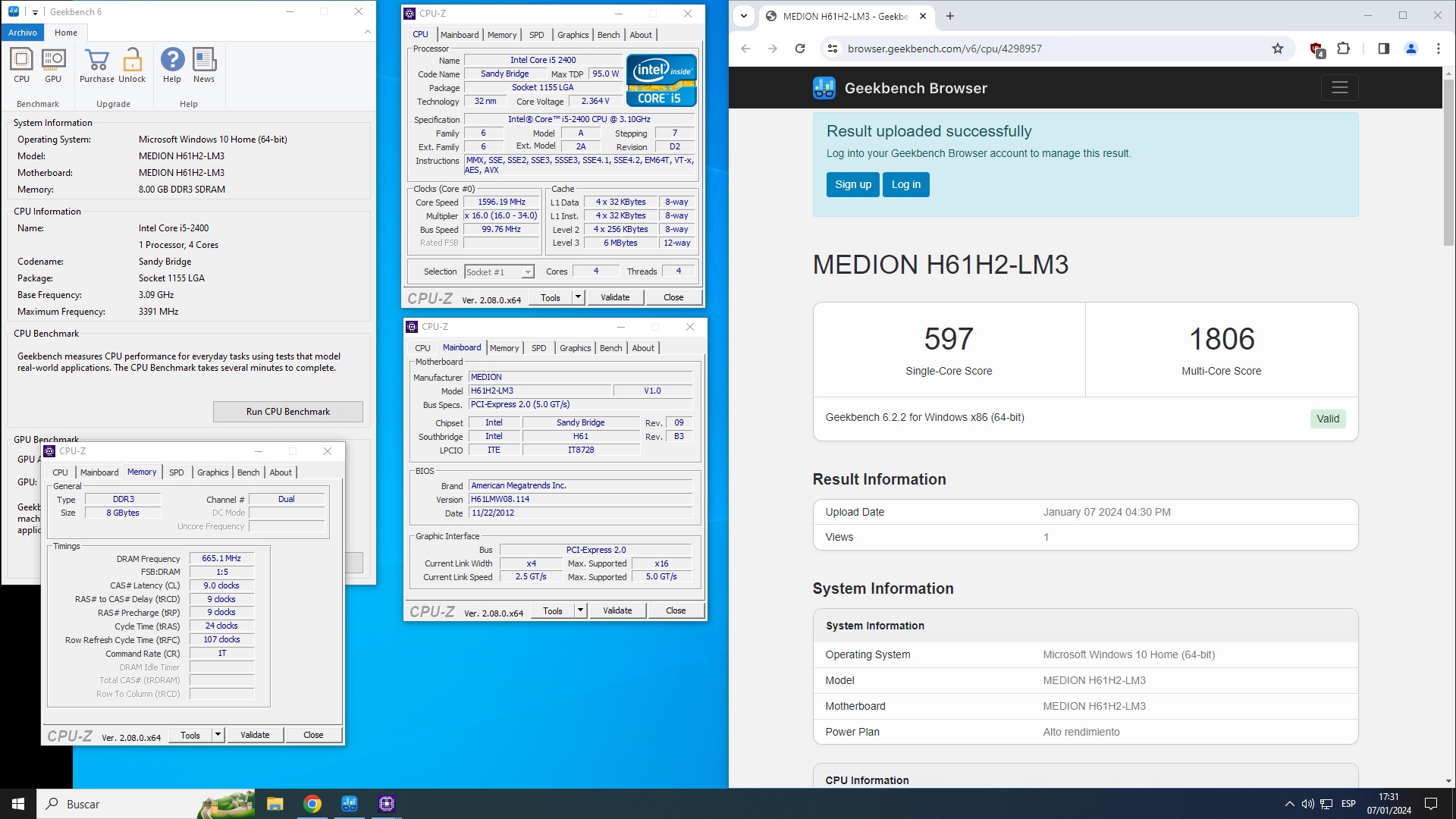This screenshot has width=1456, height=819.
Task: Open Chrome three-dot menu
Action: tap(1439, 49)
